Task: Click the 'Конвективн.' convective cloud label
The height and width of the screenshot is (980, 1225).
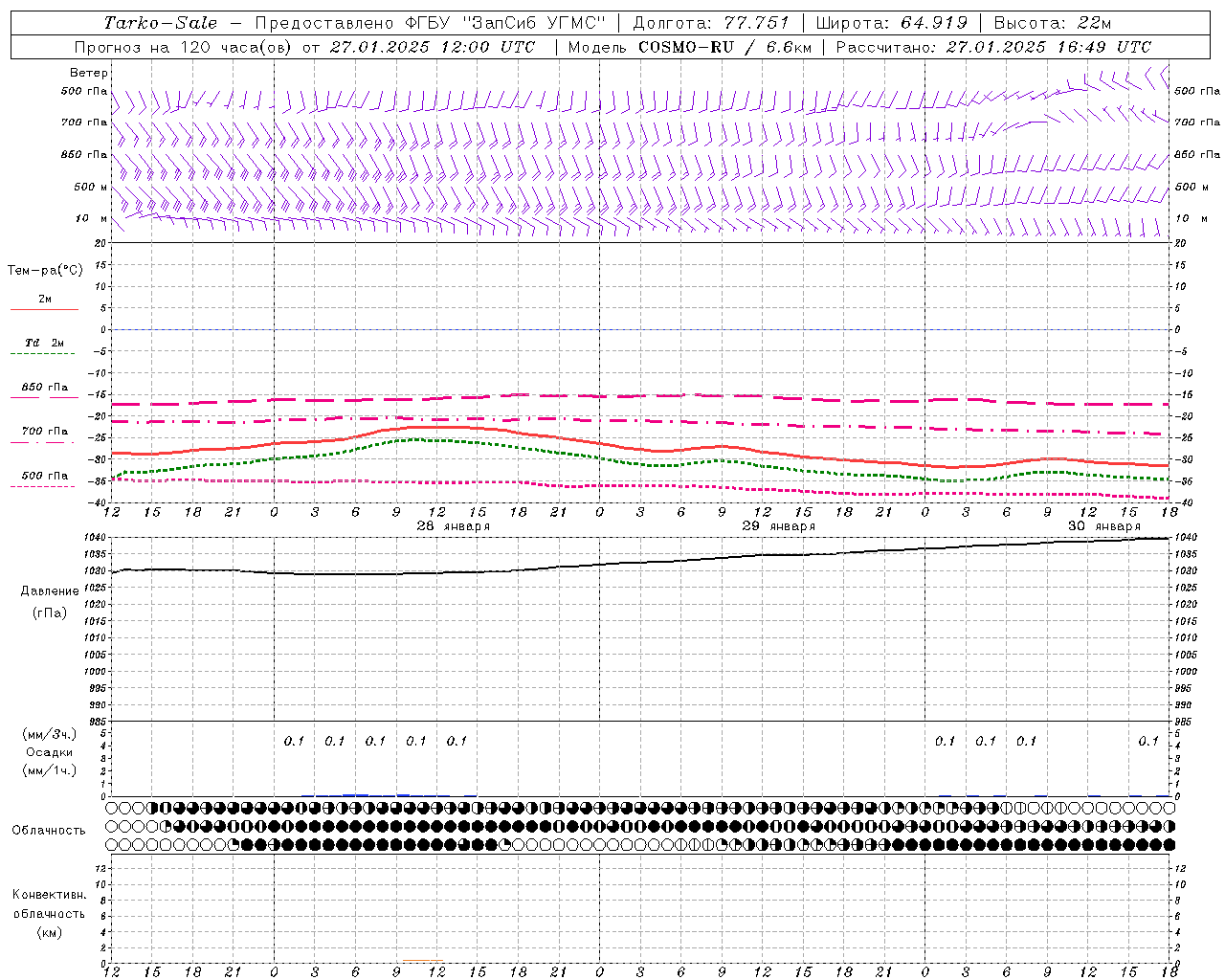Action: tap(49, 895)
